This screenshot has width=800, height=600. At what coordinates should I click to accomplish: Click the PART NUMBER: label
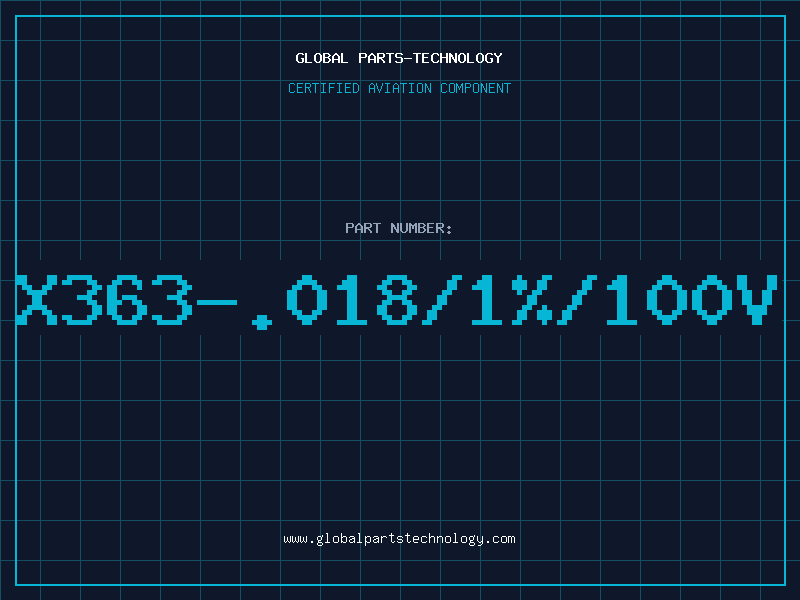coord(399,228)
